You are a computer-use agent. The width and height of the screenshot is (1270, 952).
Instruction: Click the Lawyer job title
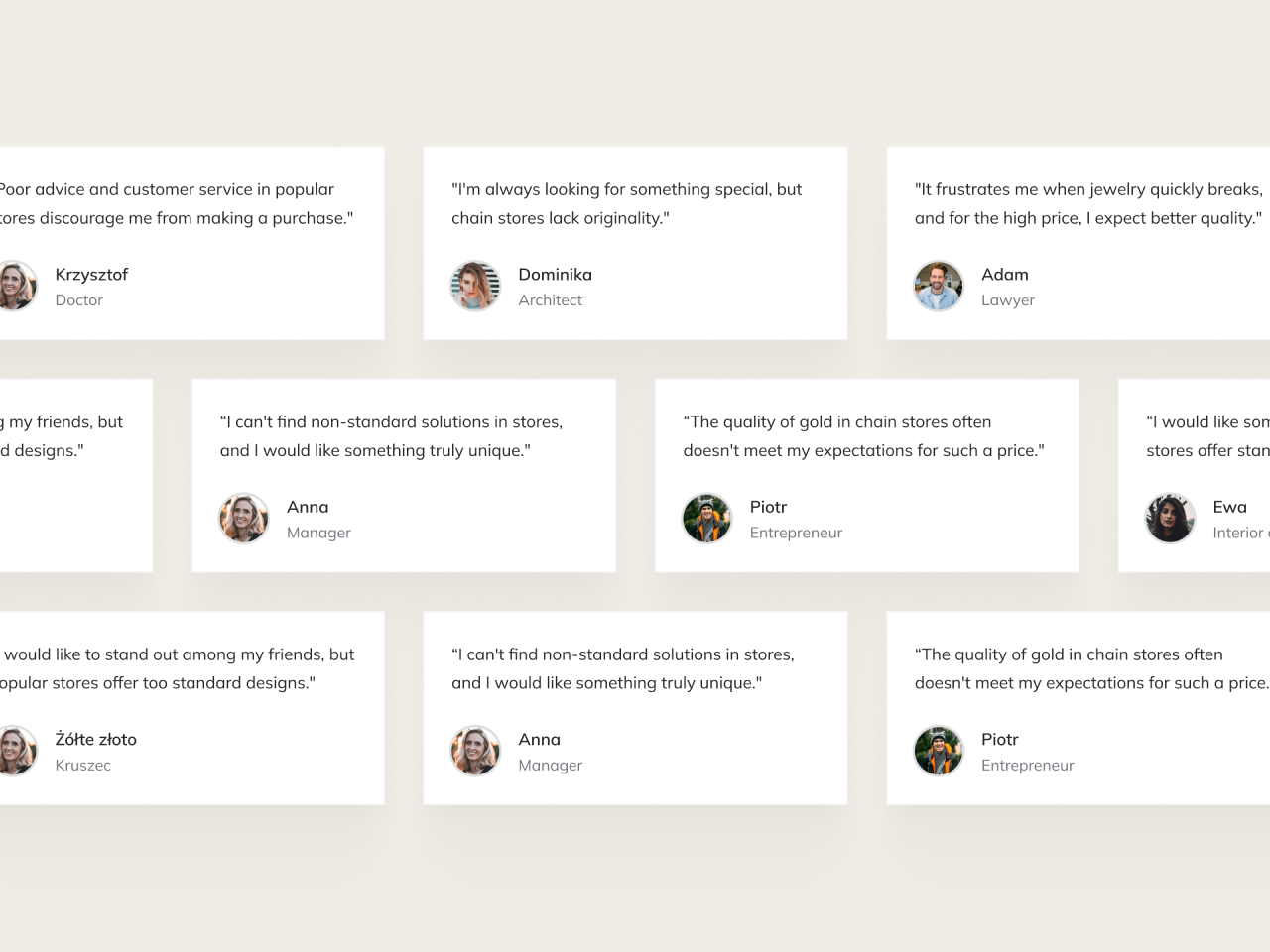[x=1008, y=300]
